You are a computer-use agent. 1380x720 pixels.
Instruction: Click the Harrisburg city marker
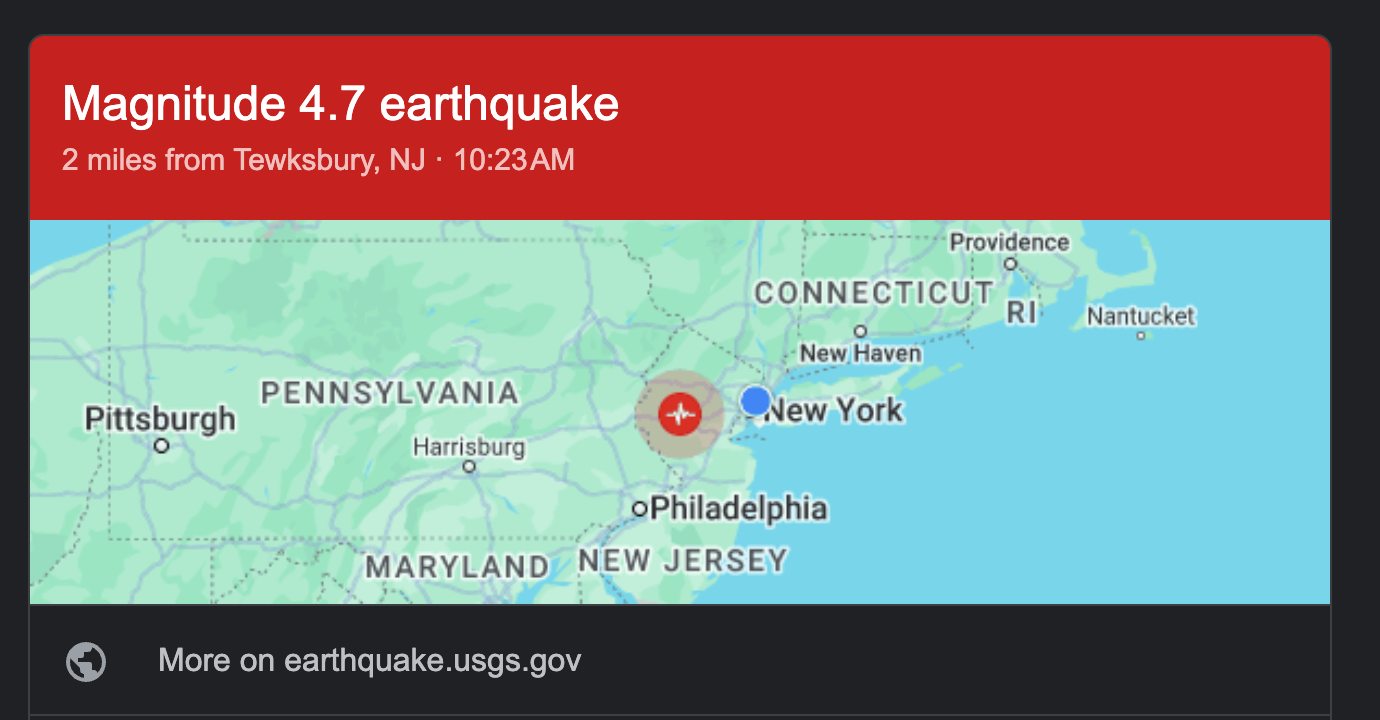tap(469, 466)
